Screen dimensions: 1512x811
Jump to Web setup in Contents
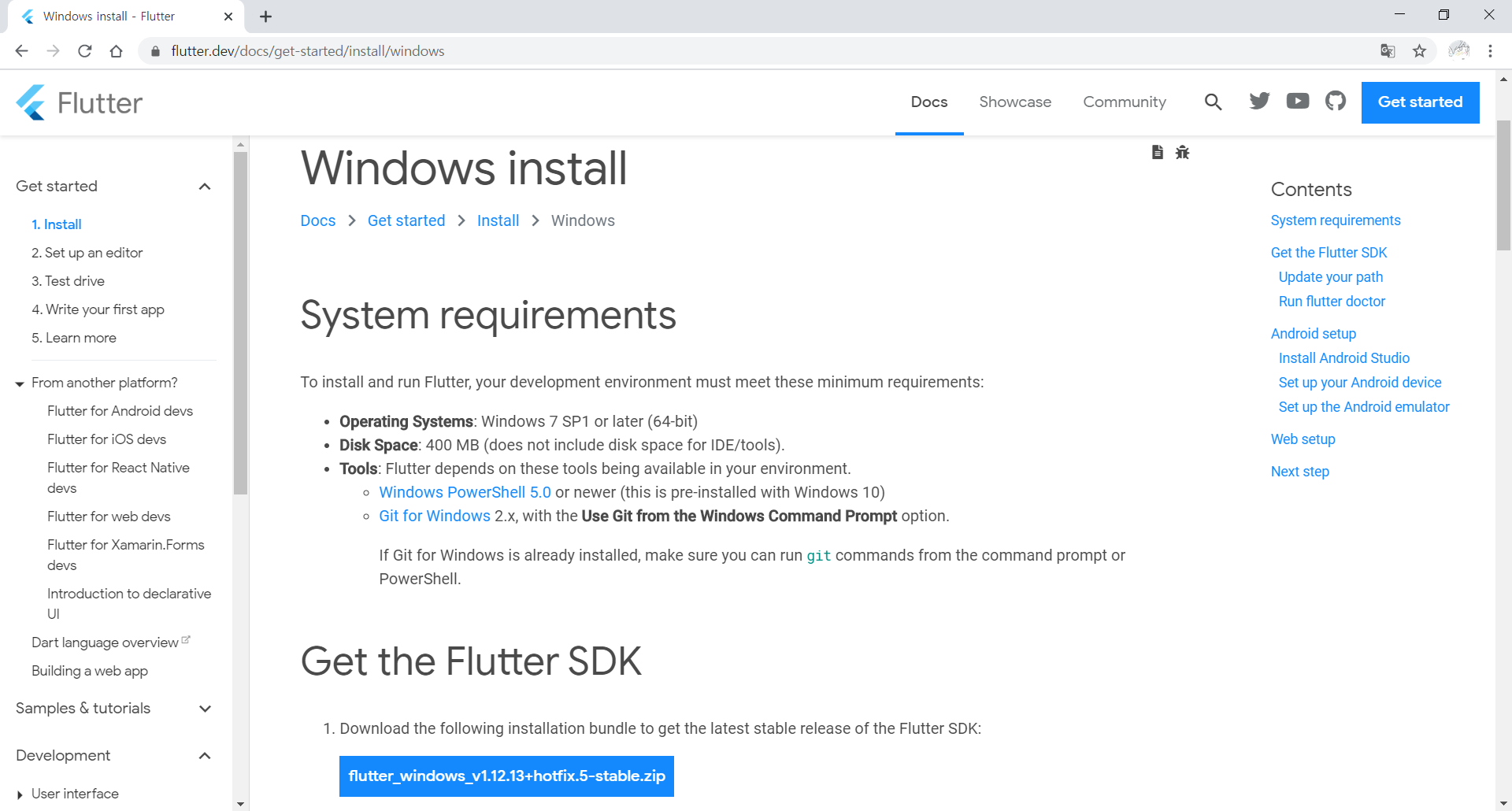1303,439
